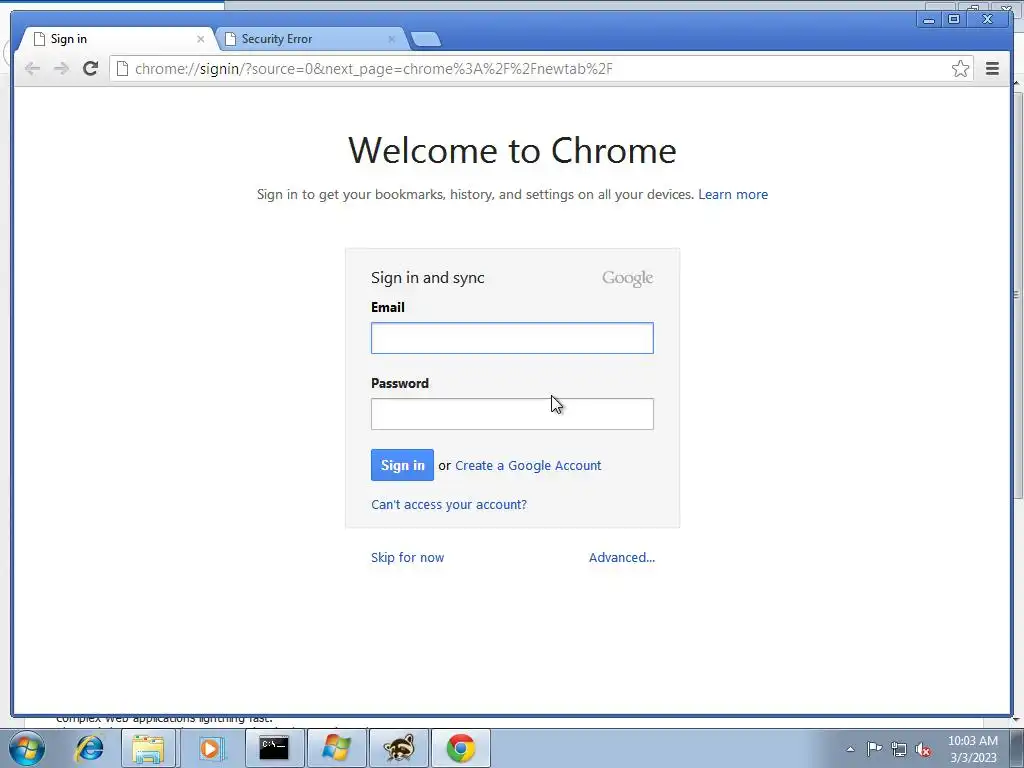Open the network tray icon

pyautogui.click(x=899, y=749)
